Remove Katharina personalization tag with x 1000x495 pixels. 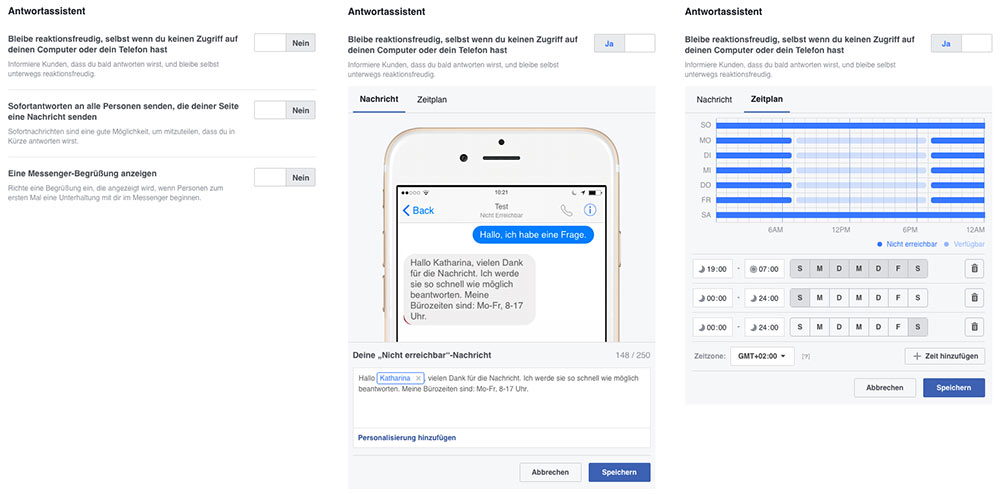pyautogui.click(x=418, y=378)
